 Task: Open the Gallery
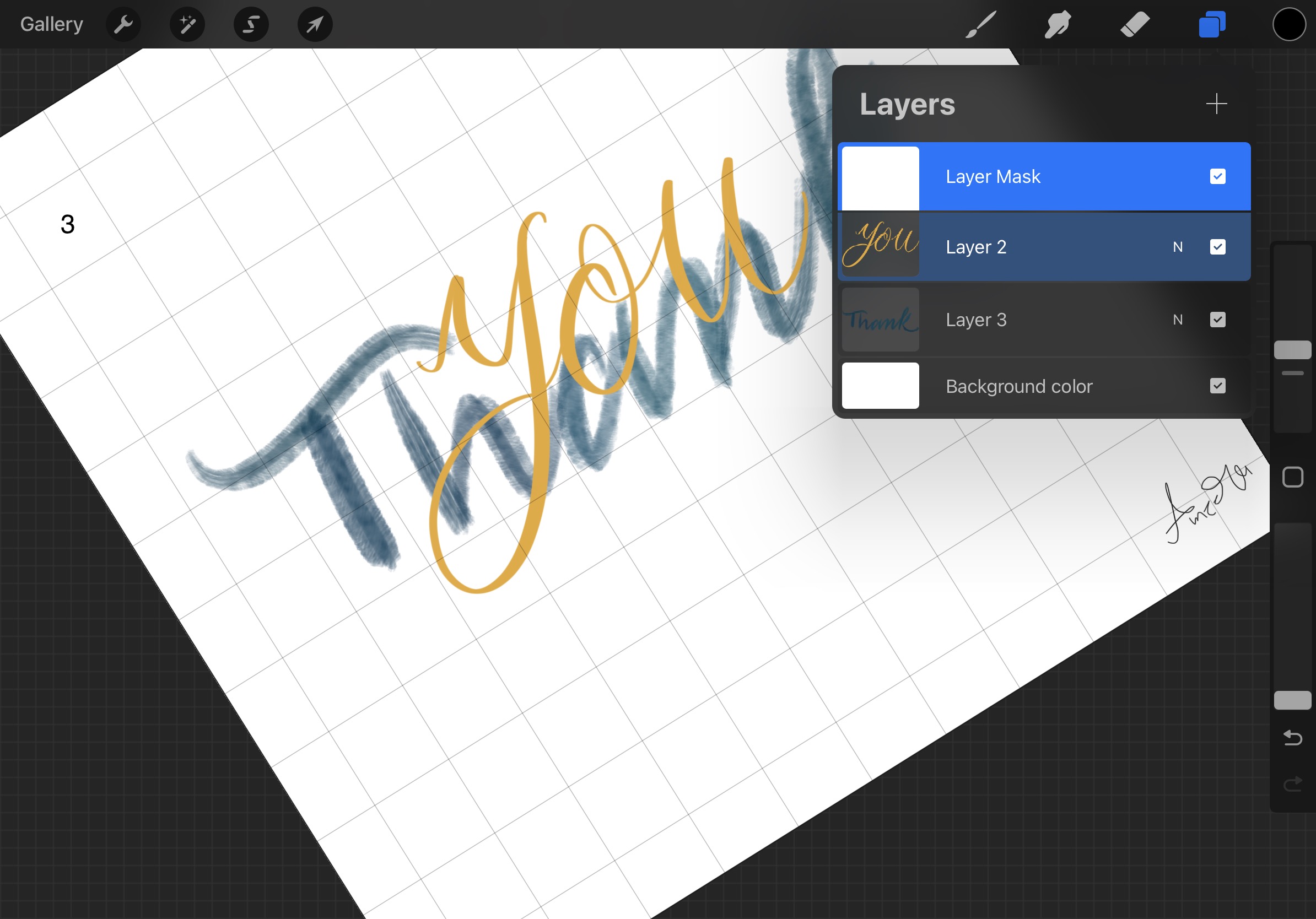[x=52, y=24]
